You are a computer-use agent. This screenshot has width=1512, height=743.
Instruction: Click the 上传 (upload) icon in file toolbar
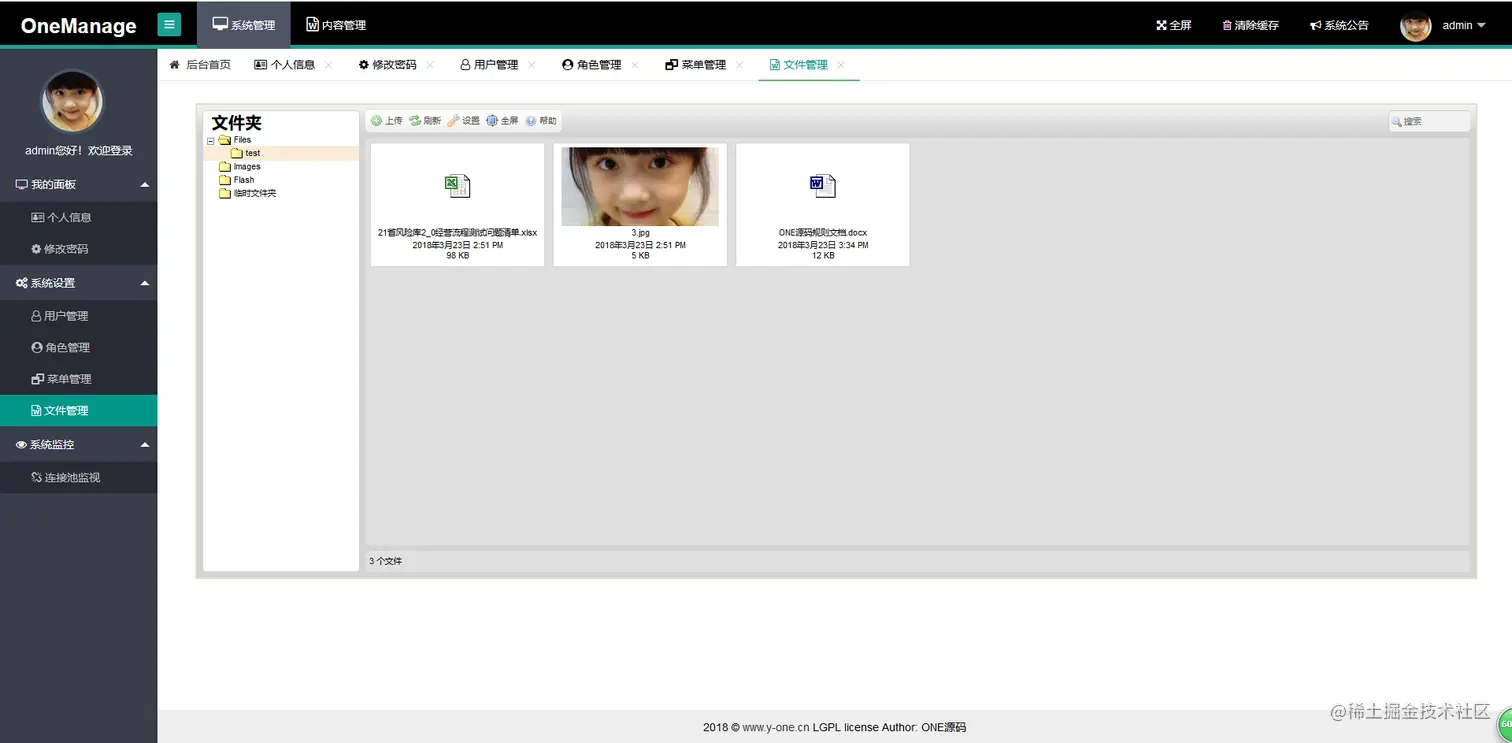[x=378, y=120]
